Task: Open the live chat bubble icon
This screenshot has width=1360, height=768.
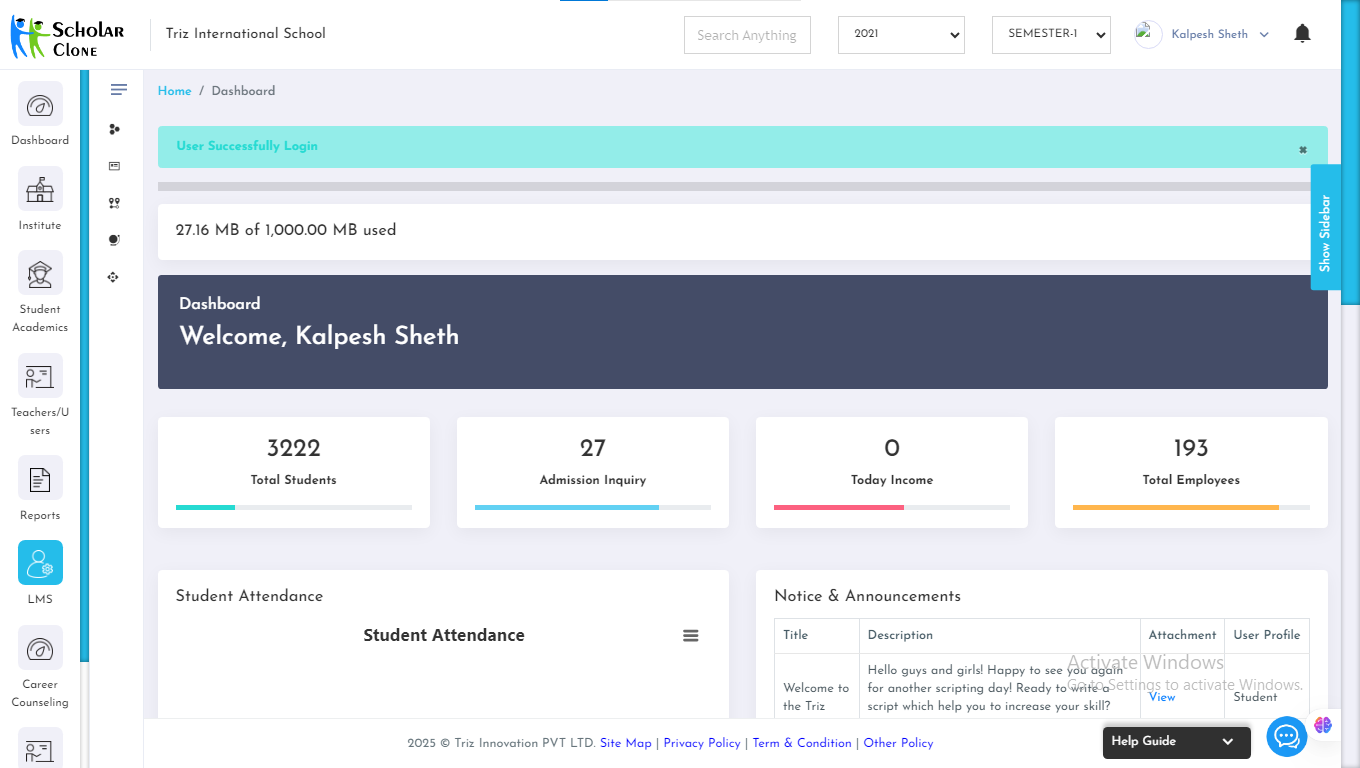Action: point(1286,738)
